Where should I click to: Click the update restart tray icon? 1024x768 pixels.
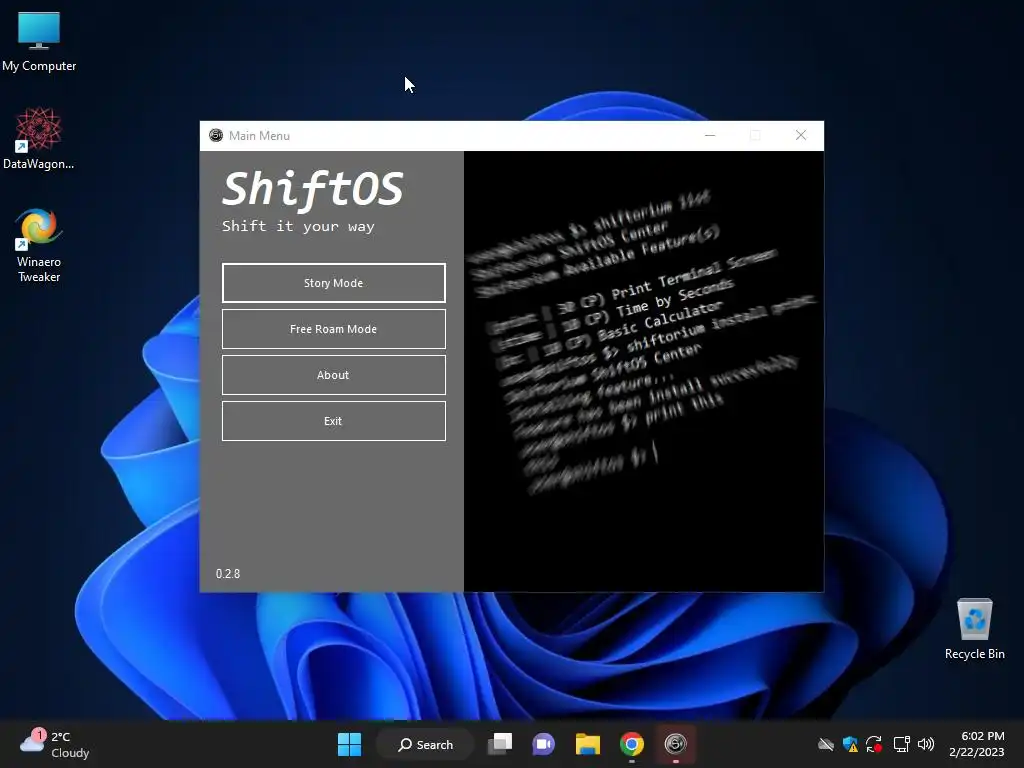[874, 744]
